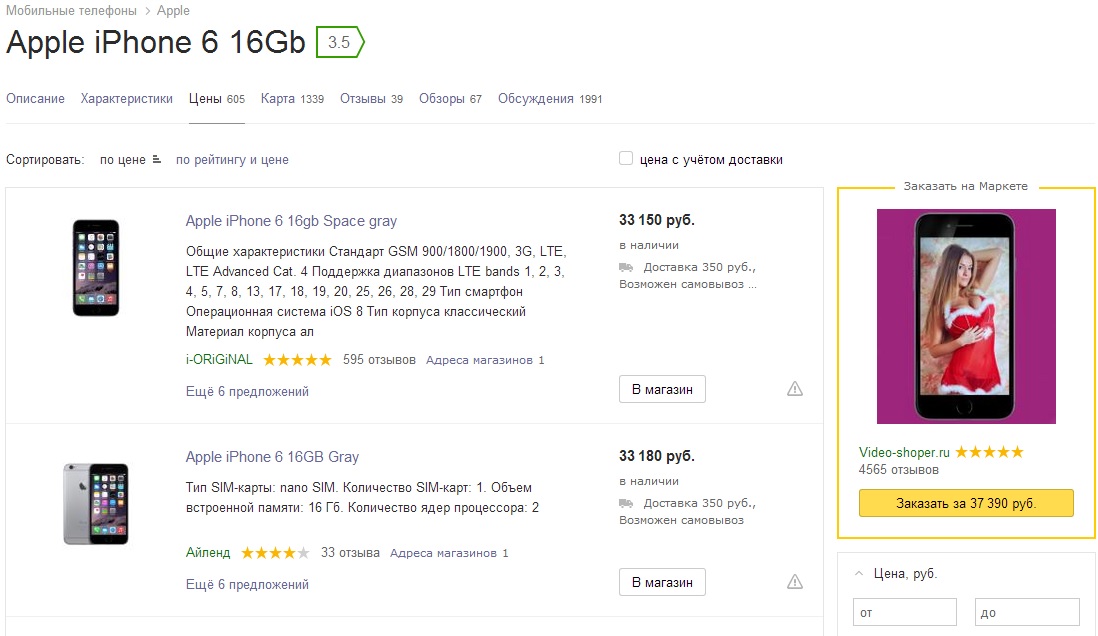This screenshot has width=1098, height=636.
Task: Click the 3.5 rating badge
Action: [x=340, y=42]
